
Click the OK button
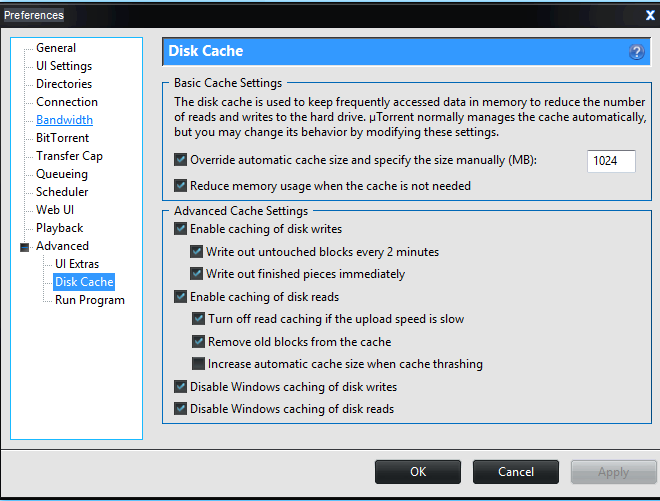point(418,472)
